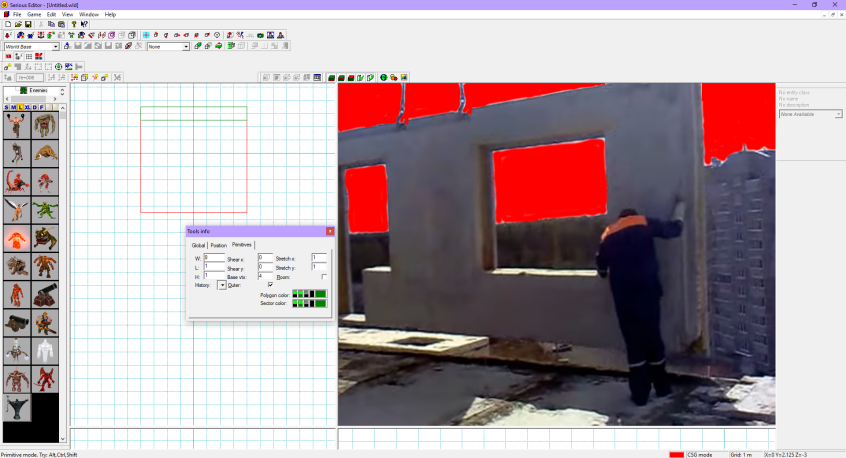Open the Game menu

coord(34,15)
